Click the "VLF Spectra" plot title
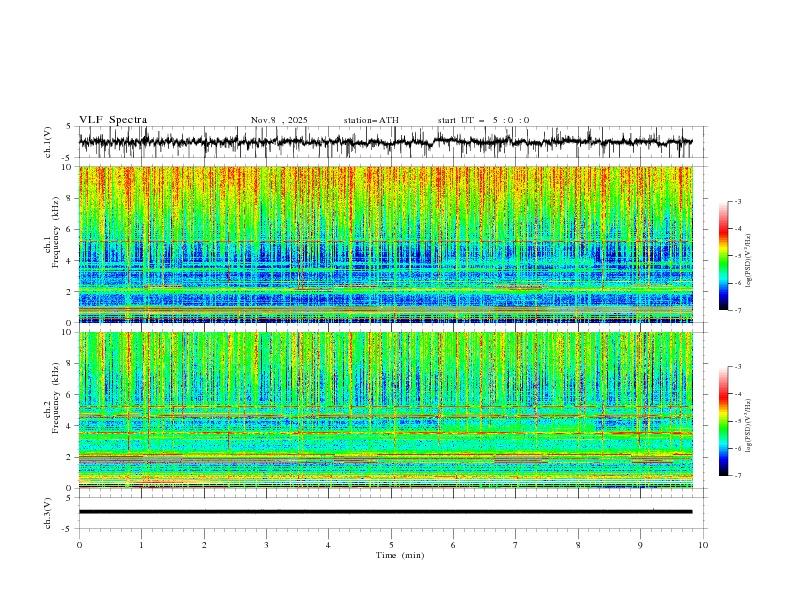792x612 pixels. [x=113, y=120]
